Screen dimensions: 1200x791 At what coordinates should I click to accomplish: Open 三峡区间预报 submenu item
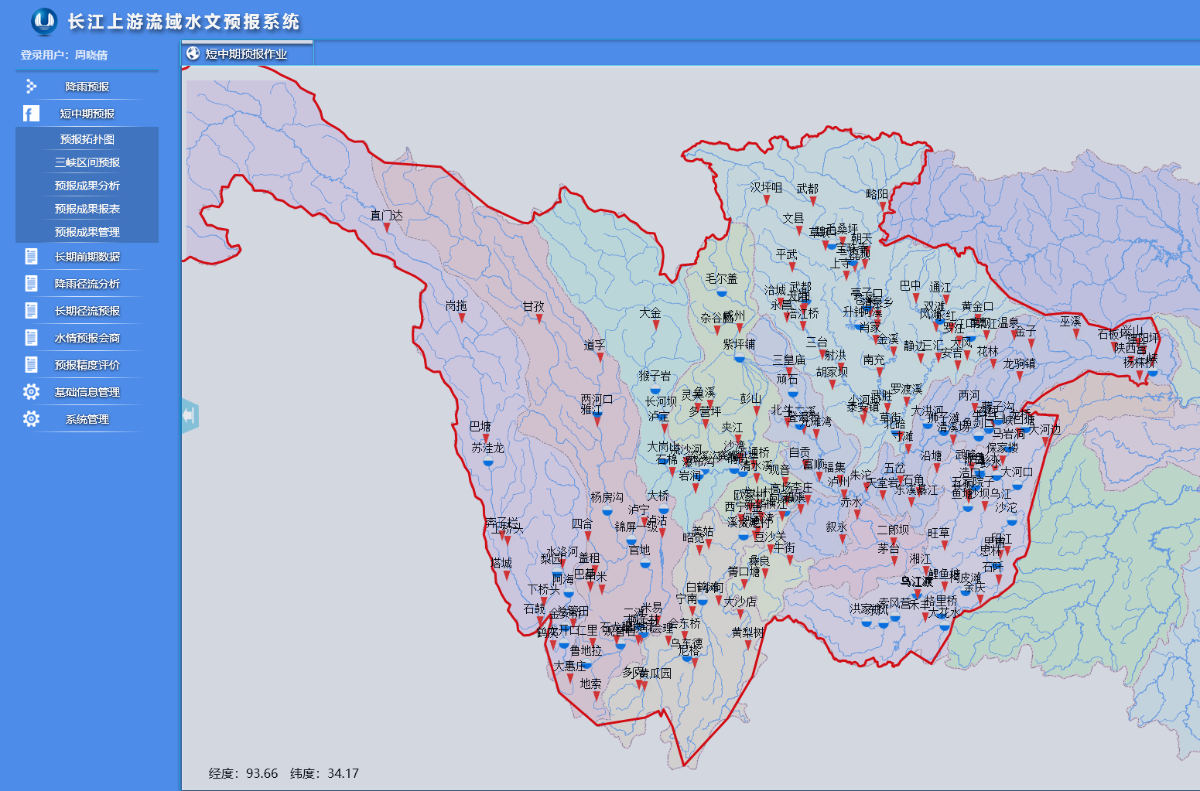coord(87,162)
